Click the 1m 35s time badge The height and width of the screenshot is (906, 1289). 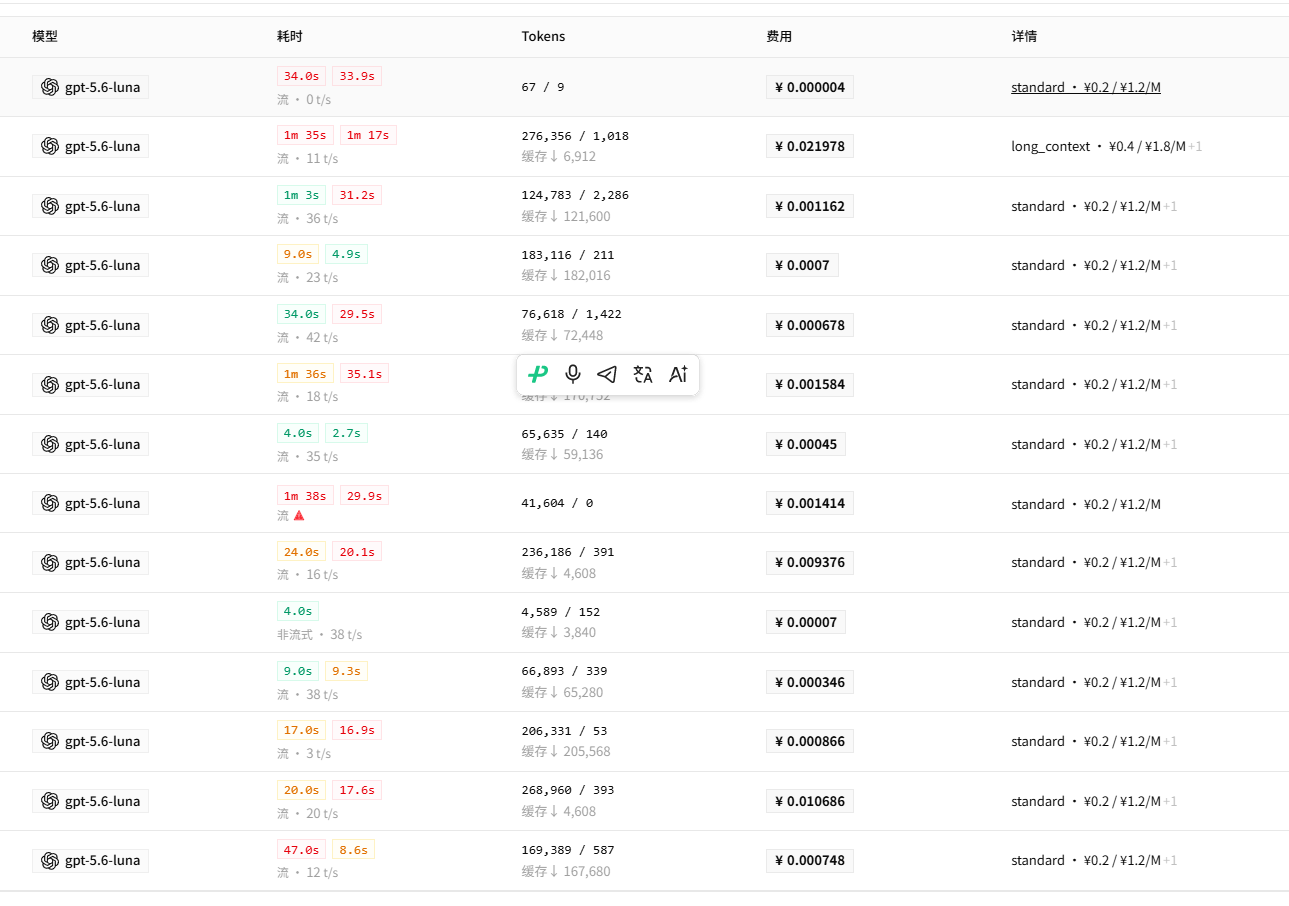coord(305,135)
